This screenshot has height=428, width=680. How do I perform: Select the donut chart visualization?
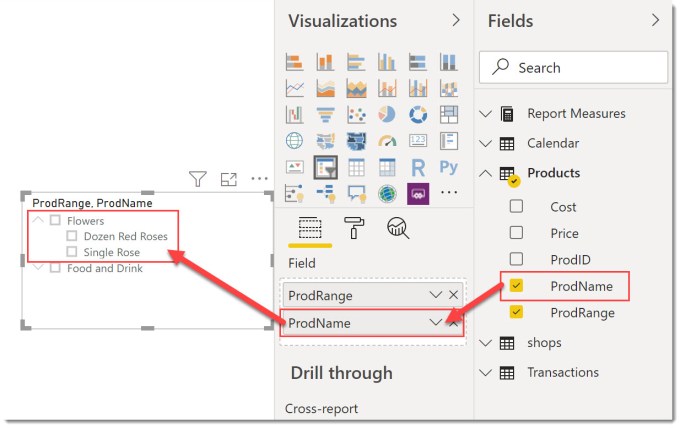418,115
